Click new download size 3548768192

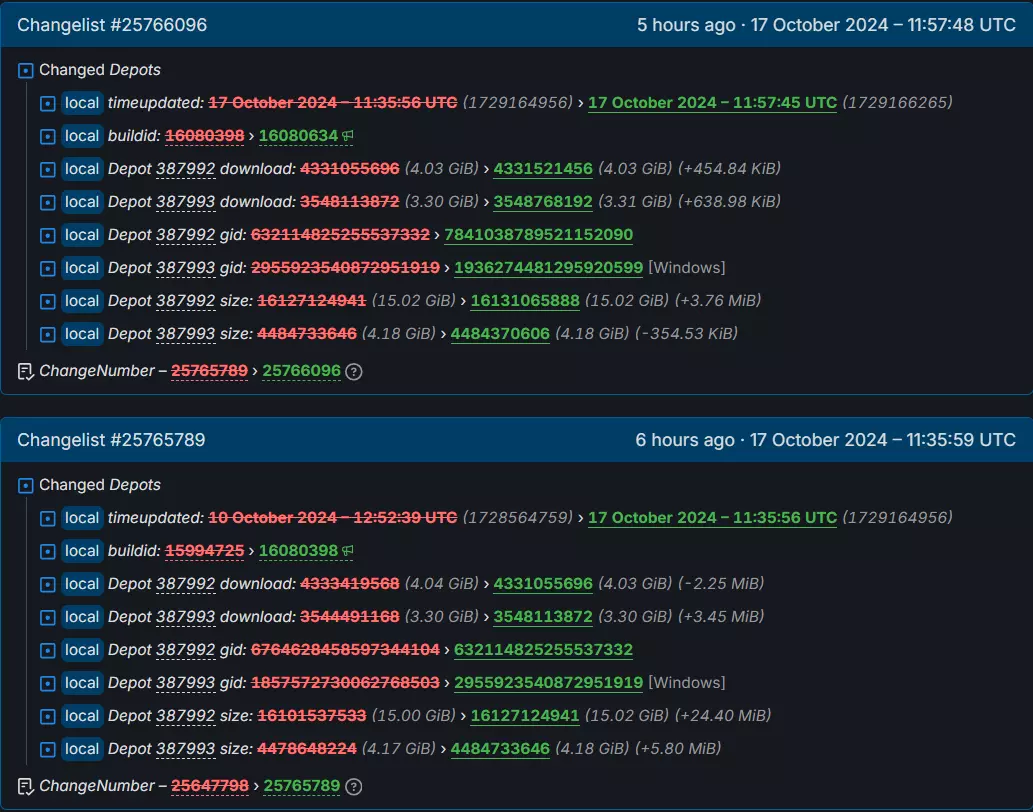point(543,202)
